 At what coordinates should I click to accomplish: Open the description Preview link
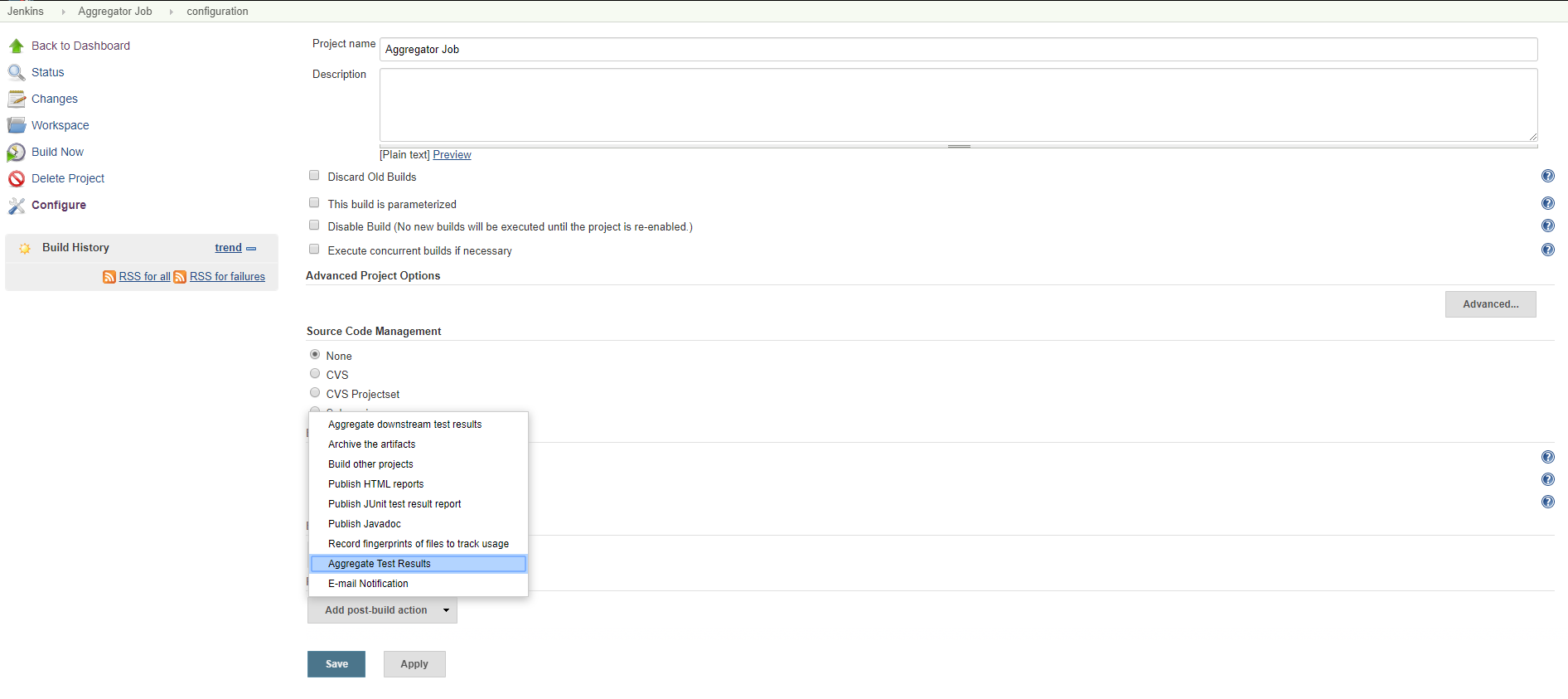click(x=452, y=155)
